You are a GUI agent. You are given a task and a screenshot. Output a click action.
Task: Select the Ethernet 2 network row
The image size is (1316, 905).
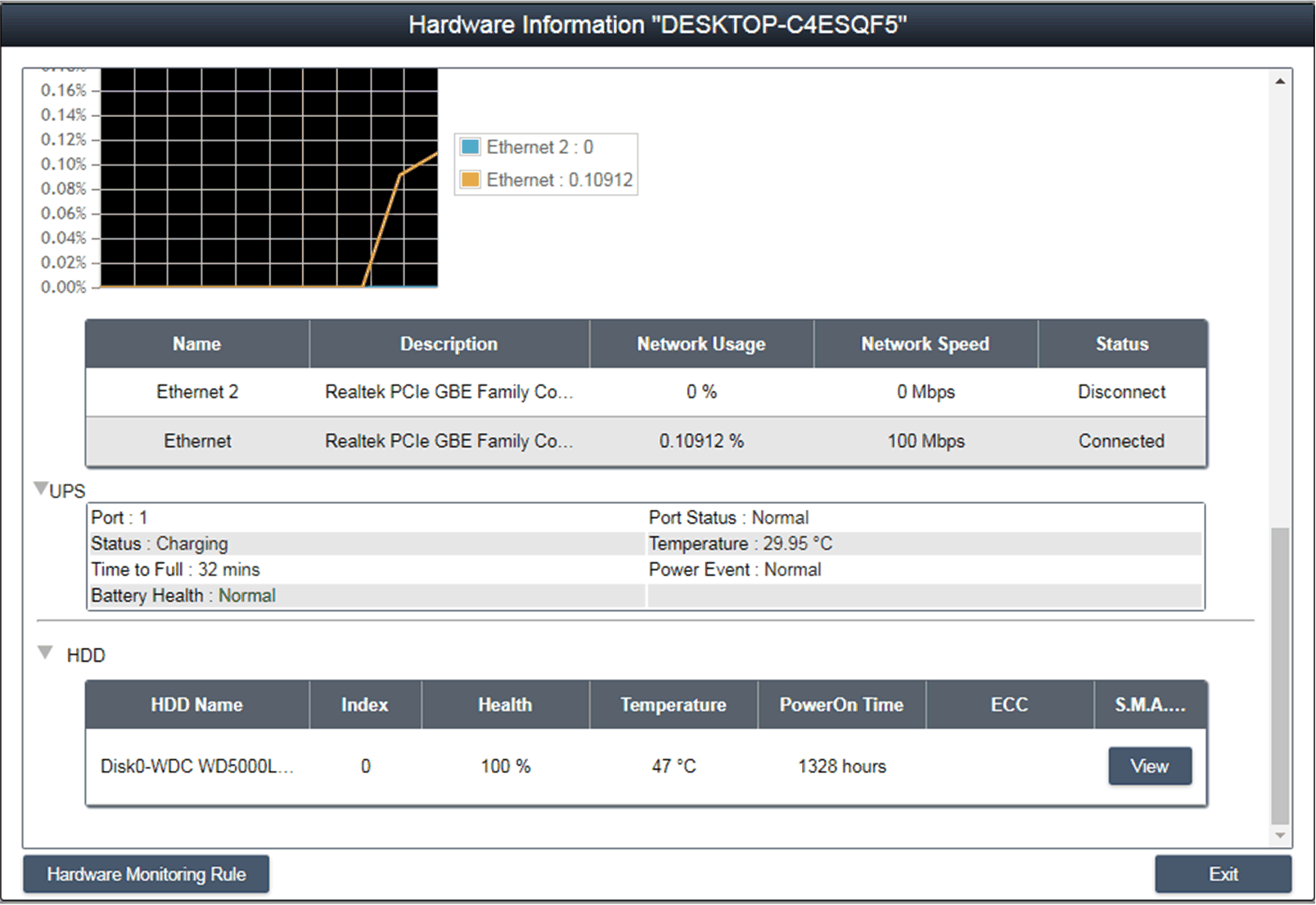pos(645,392)
